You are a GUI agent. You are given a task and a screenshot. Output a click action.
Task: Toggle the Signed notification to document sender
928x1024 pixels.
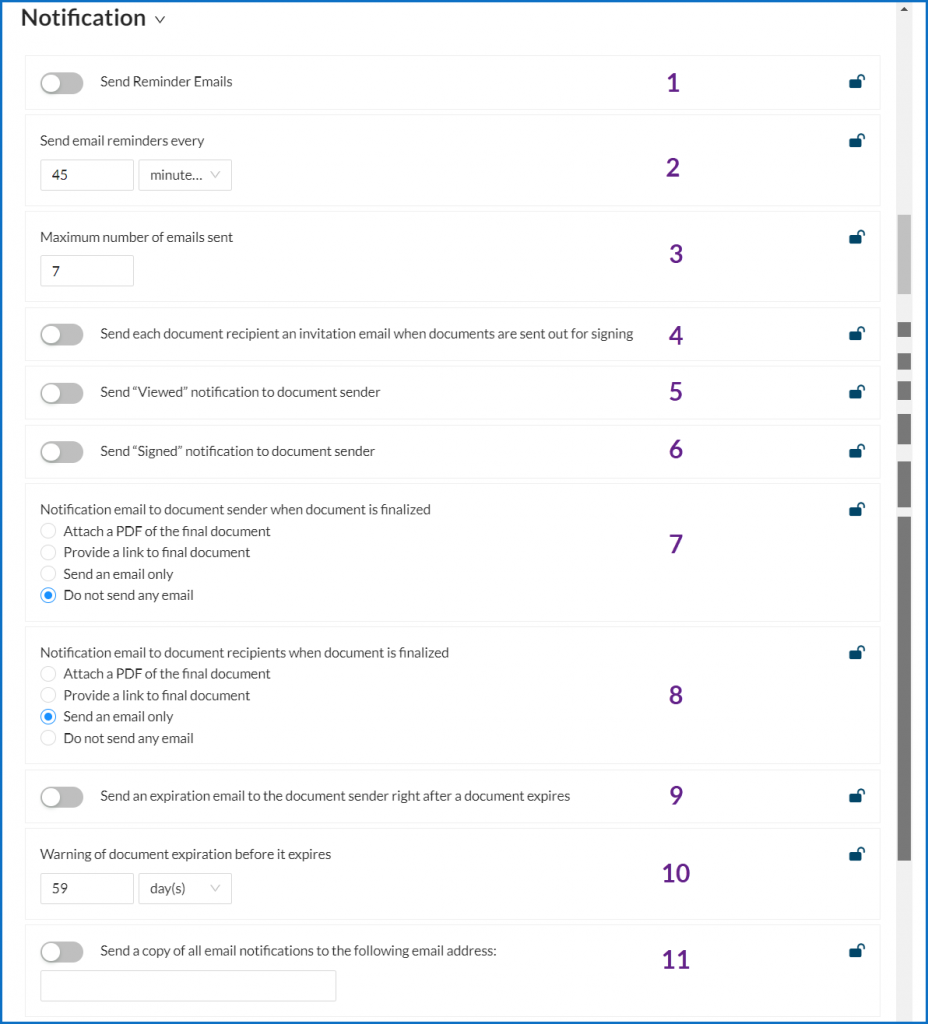point(61,452)
